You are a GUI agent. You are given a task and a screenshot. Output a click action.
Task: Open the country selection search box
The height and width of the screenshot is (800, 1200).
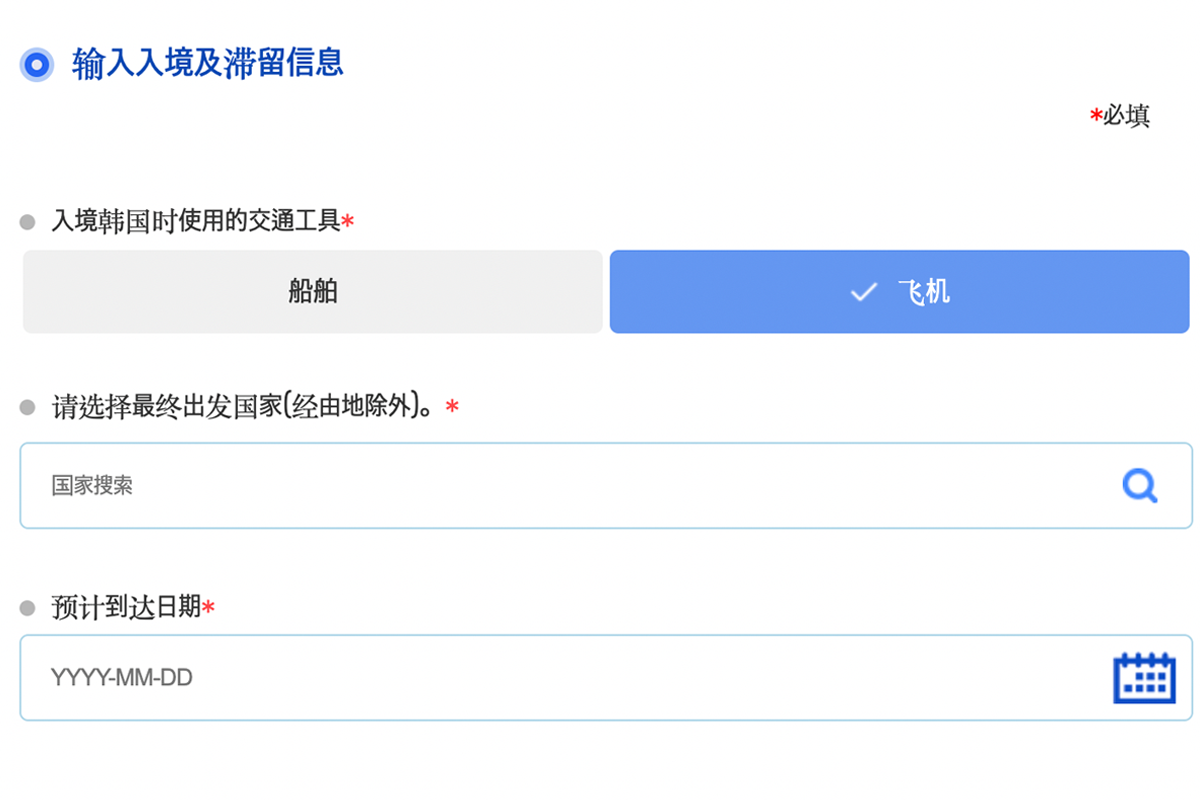(600, 486)
